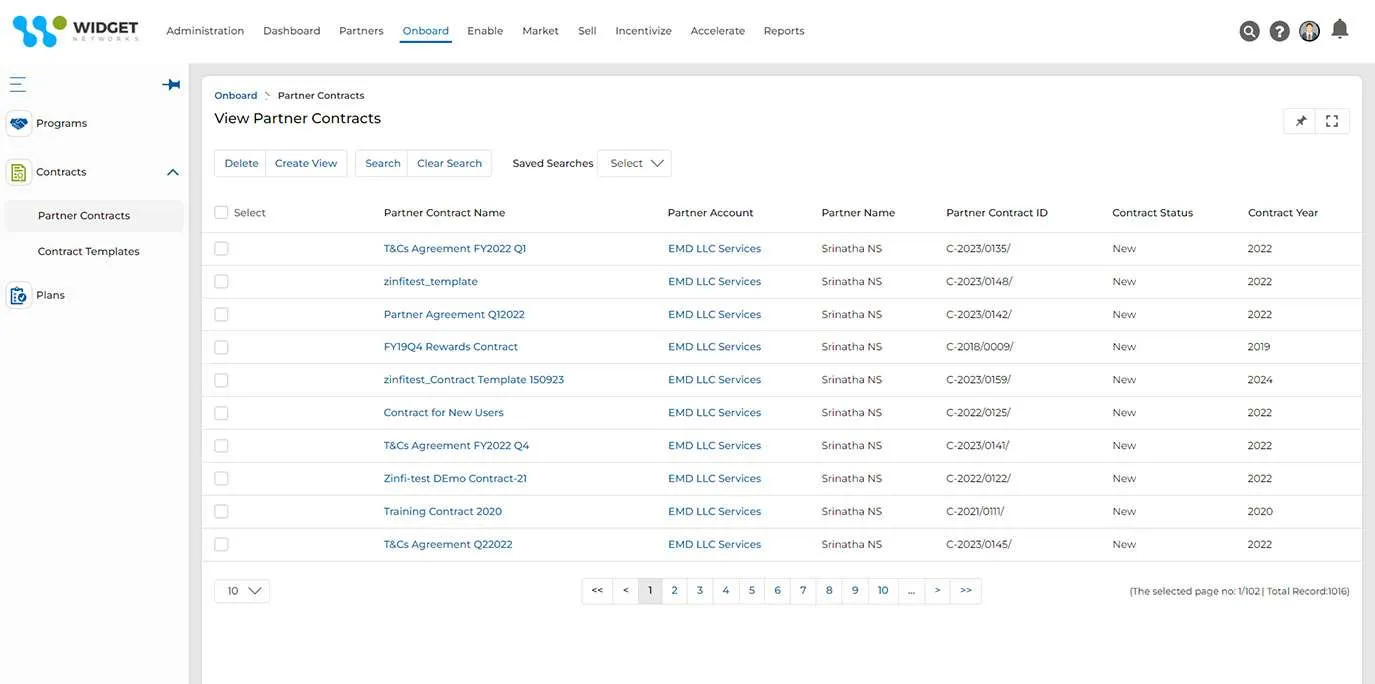
Task: Open the Zinfi-test DEmo Contract-21 link
Action: [x=455, y=478]
